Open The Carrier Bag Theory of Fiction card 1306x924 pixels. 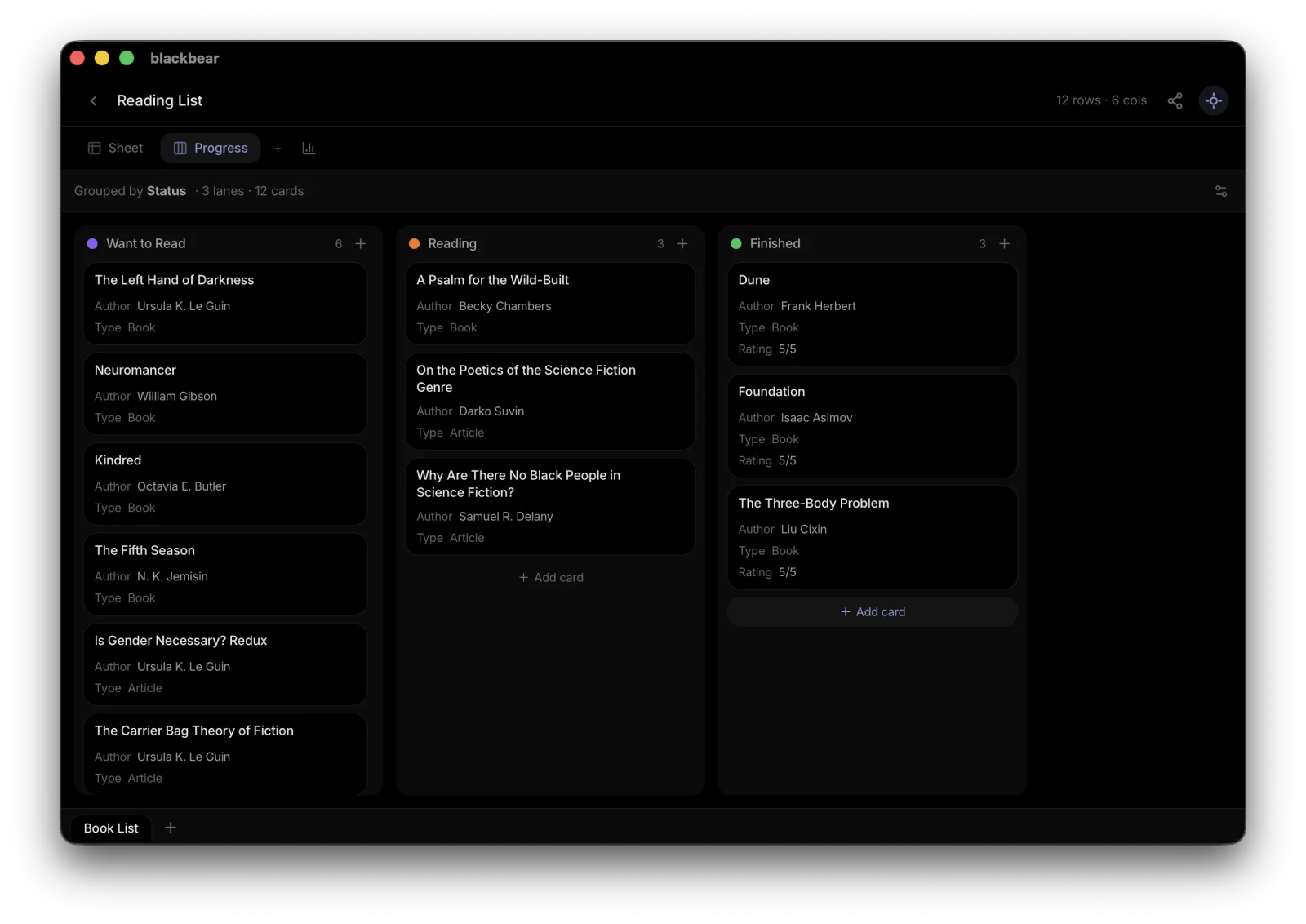[x=225, y=754]
